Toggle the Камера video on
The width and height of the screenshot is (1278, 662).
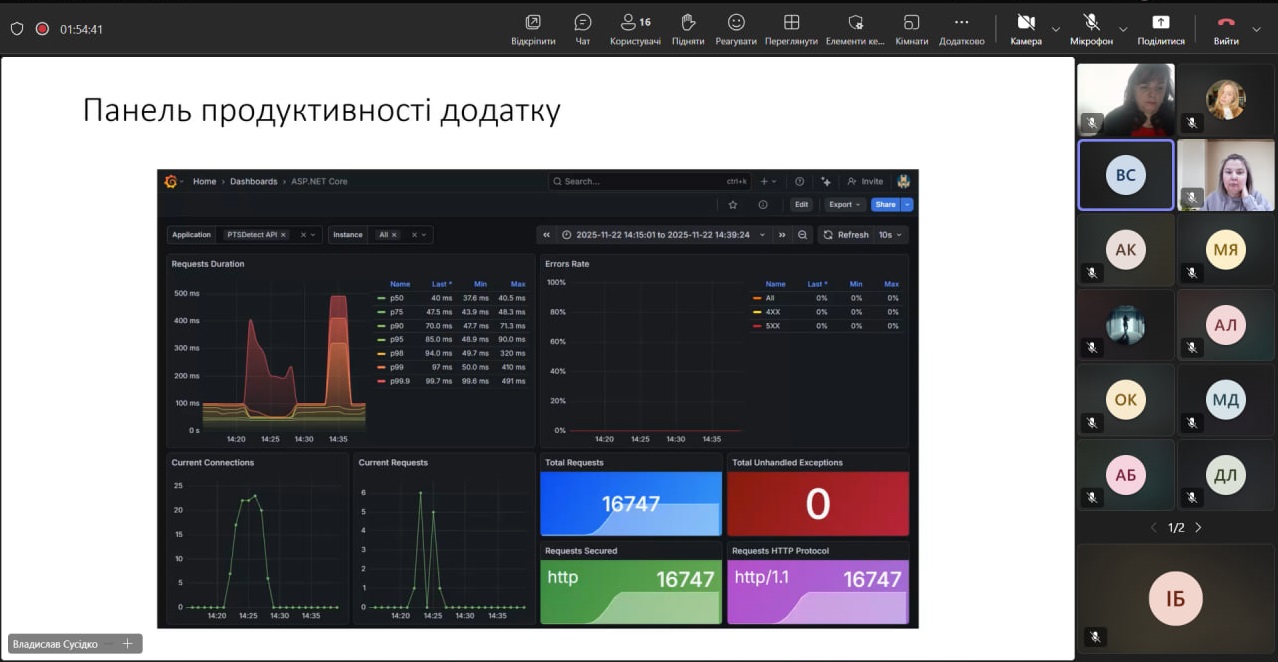pos(1025,23)
